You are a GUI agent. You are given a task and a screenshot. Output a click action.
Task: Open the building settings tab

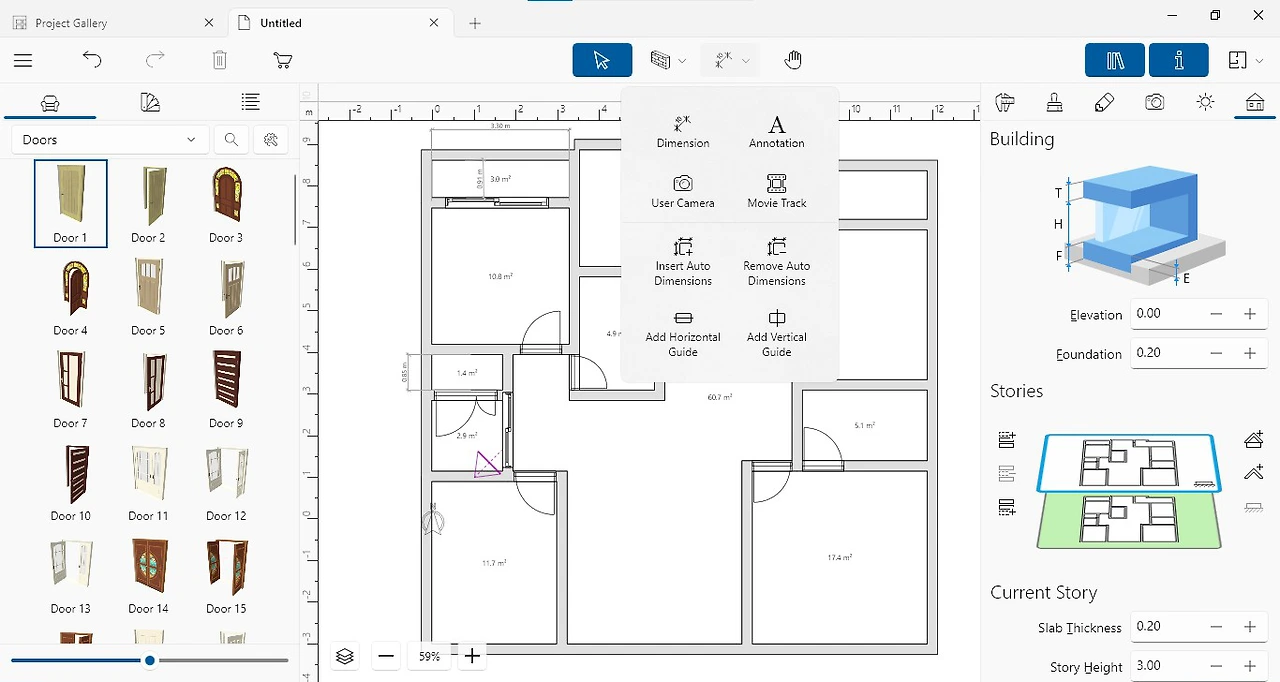[x=1254, y=102]
